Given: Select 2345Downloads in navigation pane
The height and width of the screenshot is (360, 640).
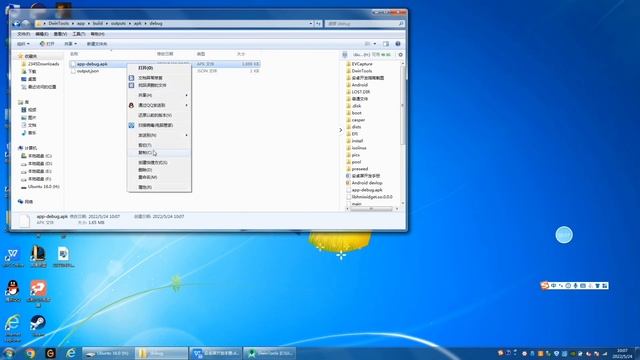Looking at the screenshot, I should tap(40, 64).
